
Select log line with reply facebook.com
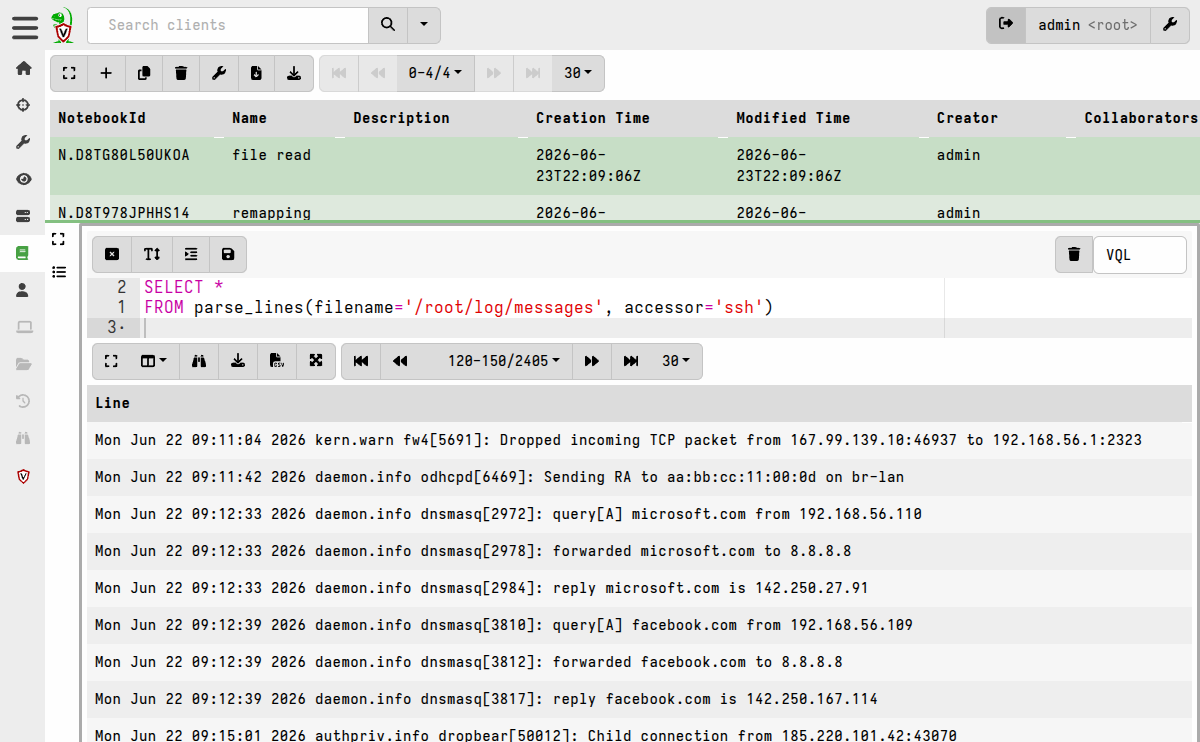pyautogui.click(x=639, y=699)
